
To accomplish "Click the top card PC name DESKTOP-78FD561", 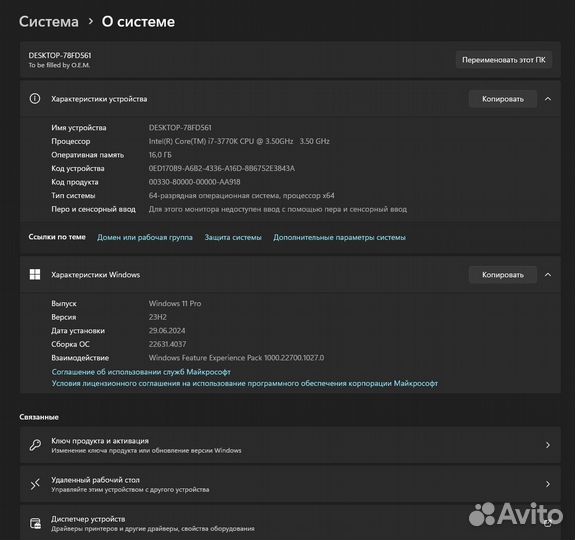I will pyautogui.click(x=60, y=55).
